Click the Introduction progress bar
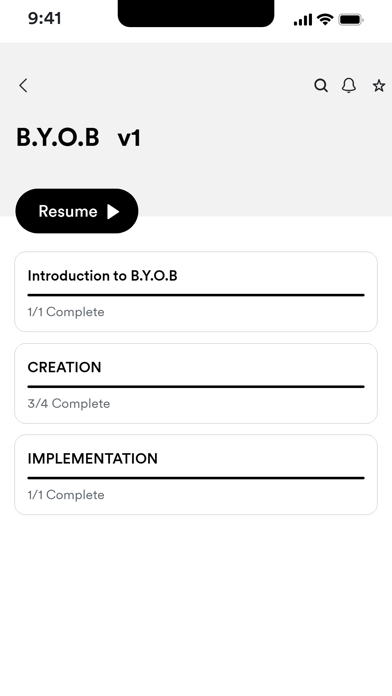 (x=196, y=295)
